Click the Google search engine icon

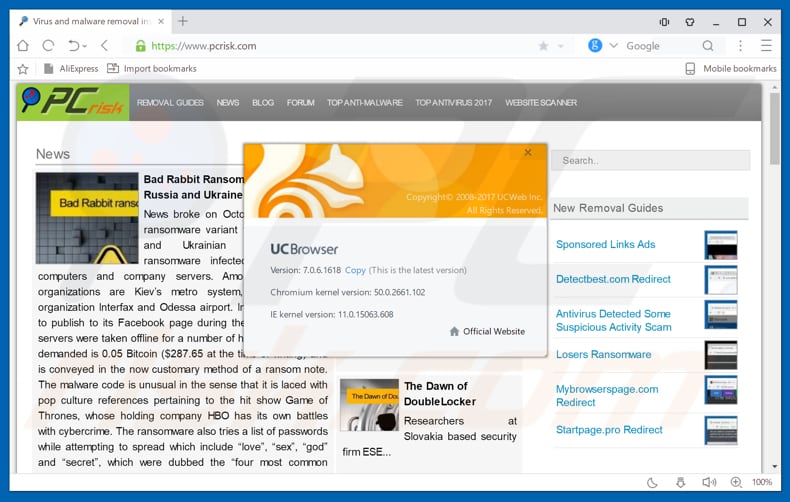(x=595, y=45)
